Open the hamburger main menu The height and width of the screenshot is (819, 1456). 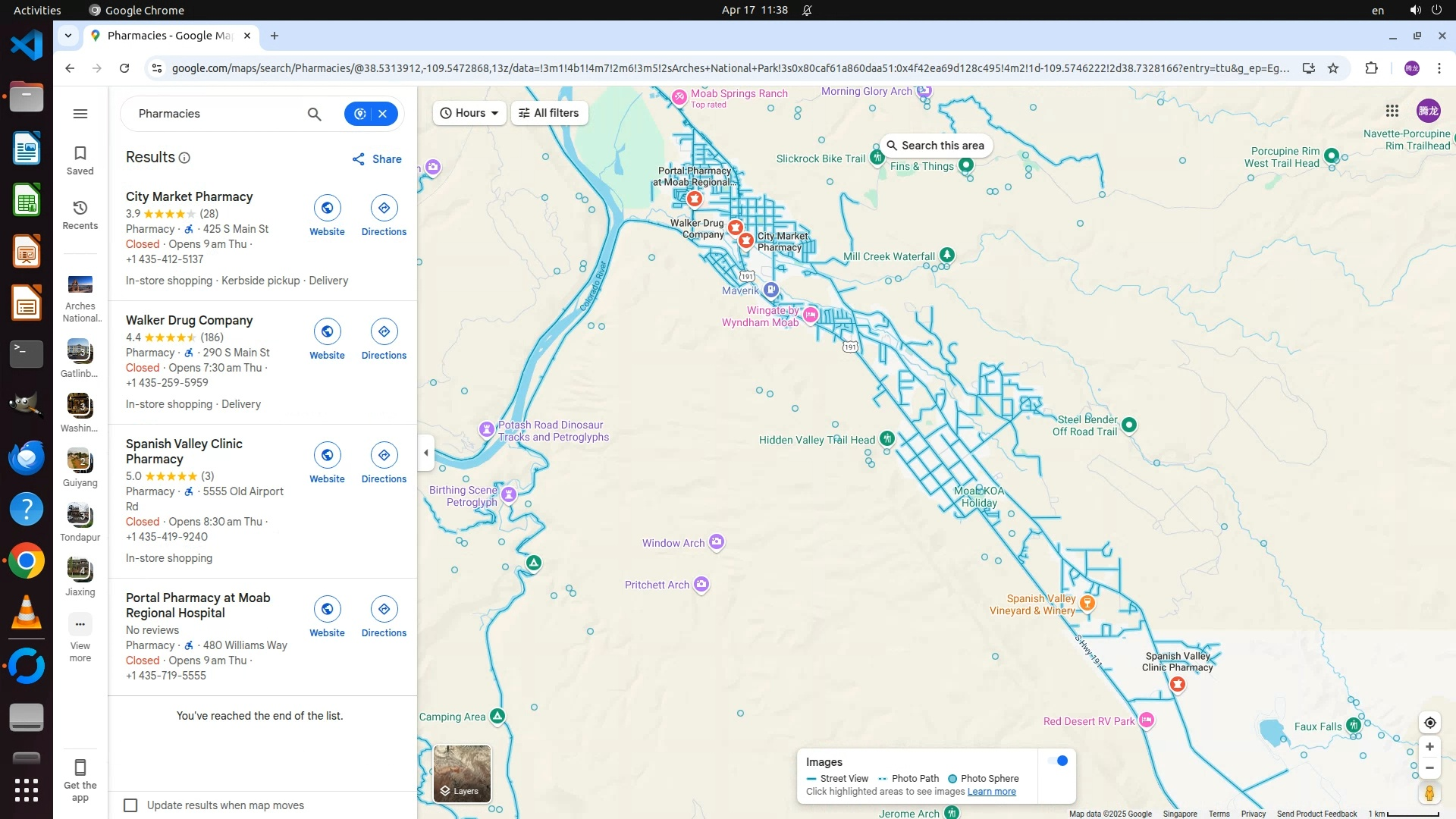(x=80, y=114)
